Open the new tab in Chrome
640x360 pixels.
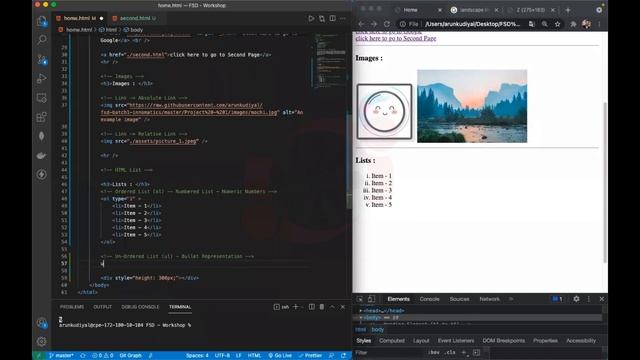568,10
